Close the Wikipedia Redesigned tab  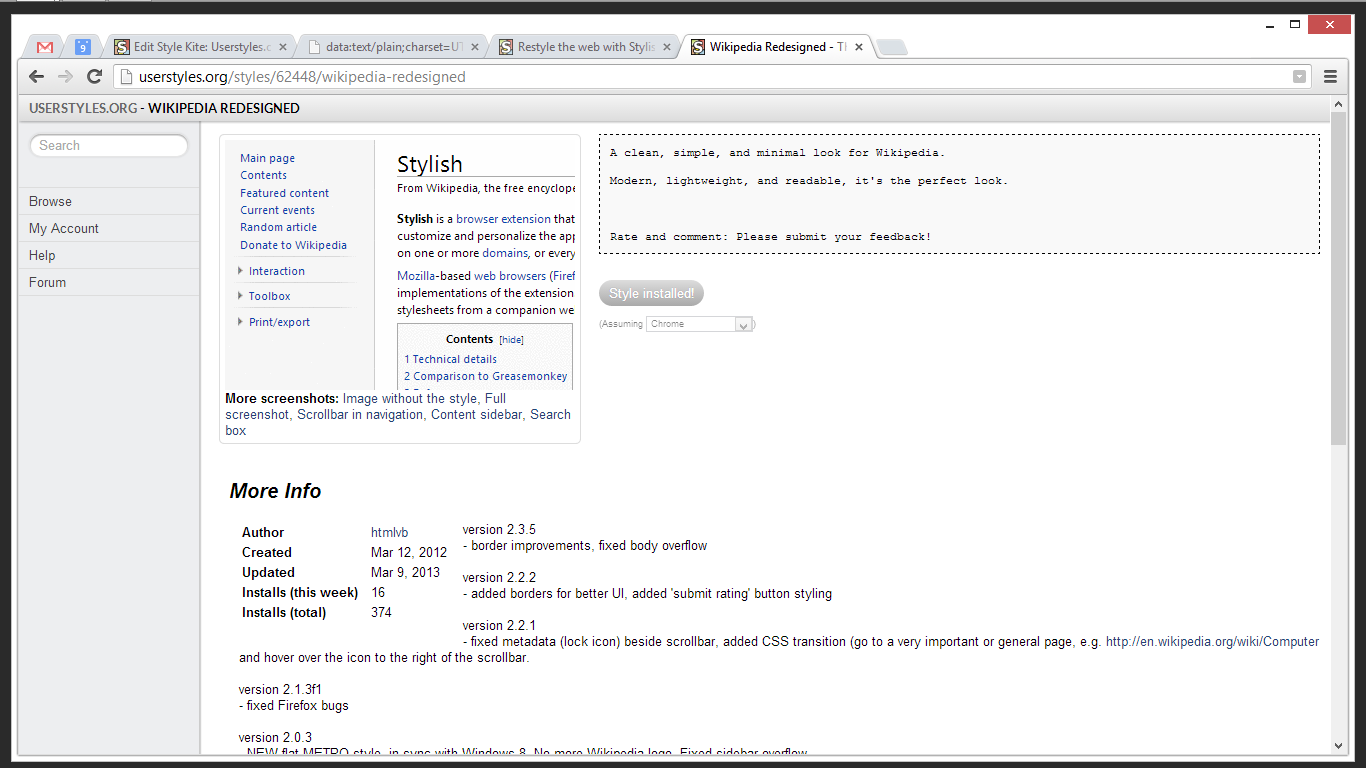(859, 47)
